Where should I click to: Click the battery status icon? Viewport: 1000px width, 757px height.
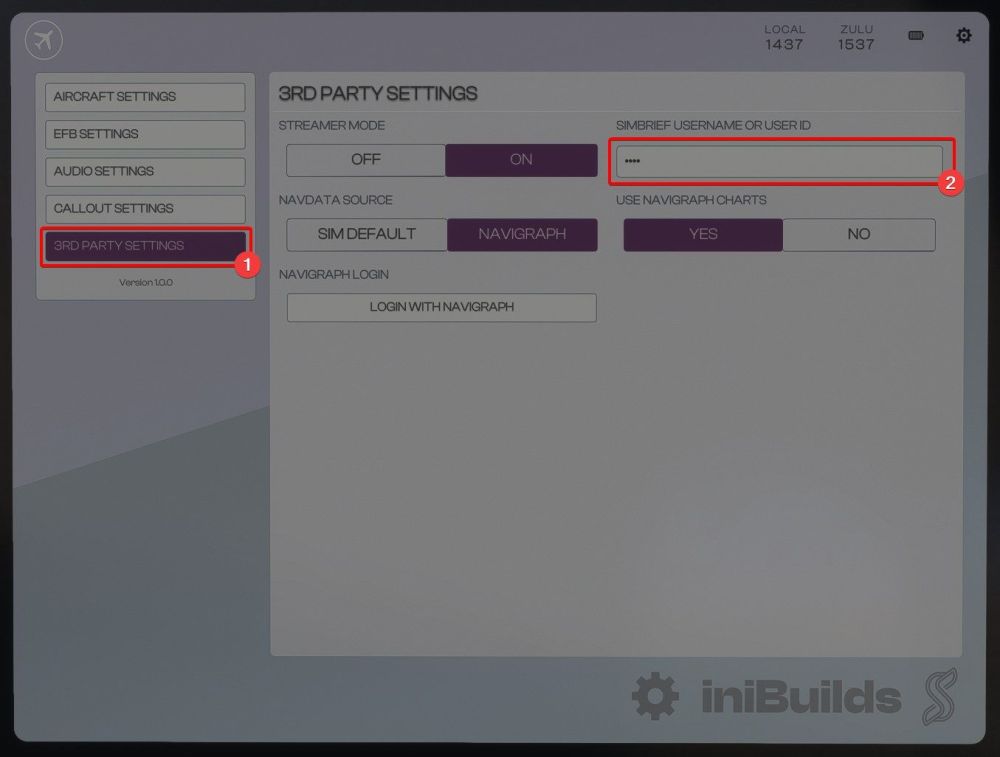tap(916, 36)
